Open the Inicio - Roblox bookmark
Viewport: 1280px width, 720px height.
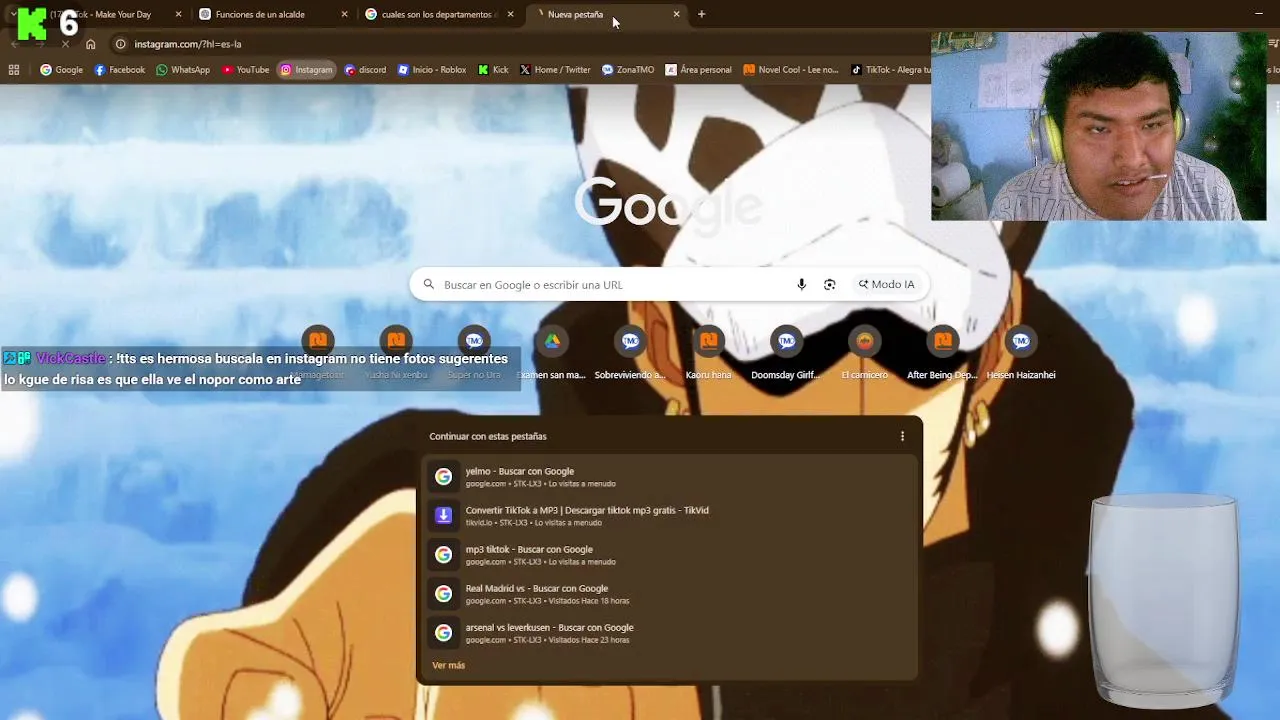(432, 70)
